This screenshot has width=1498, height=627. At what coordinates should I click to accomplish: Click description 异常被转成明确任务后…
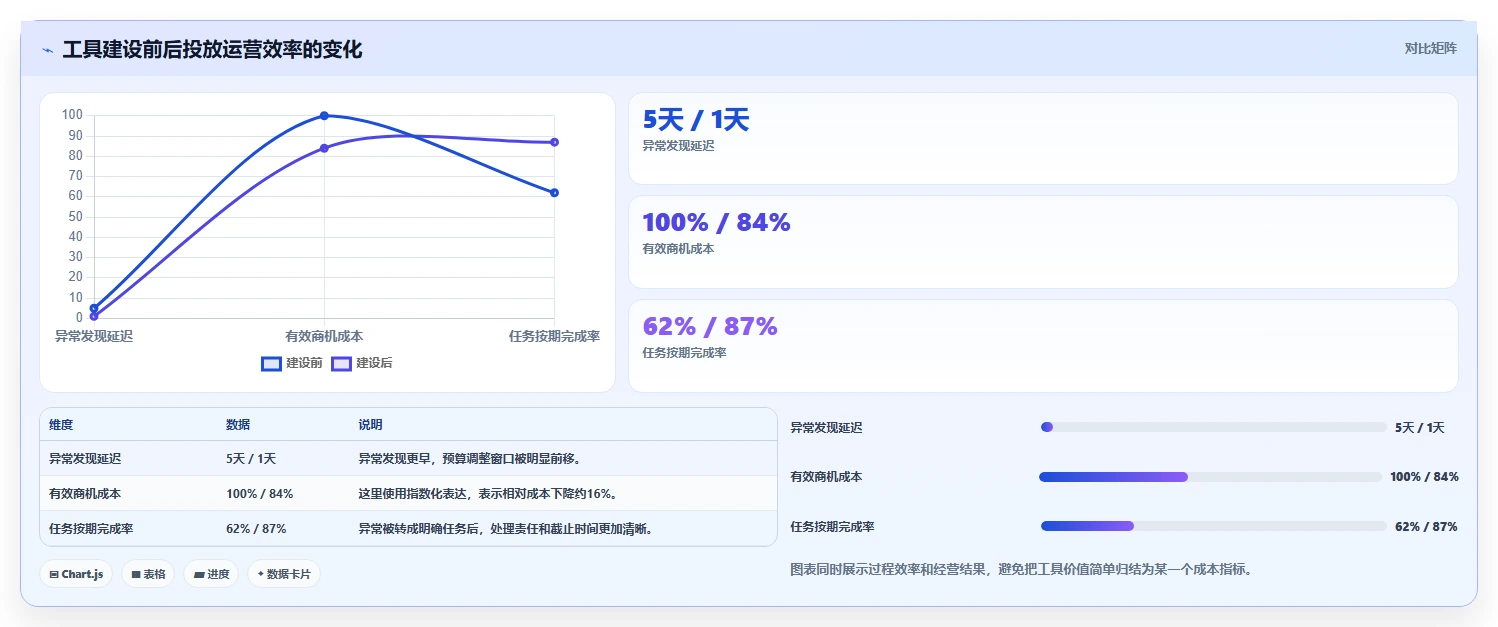[506, 529]
